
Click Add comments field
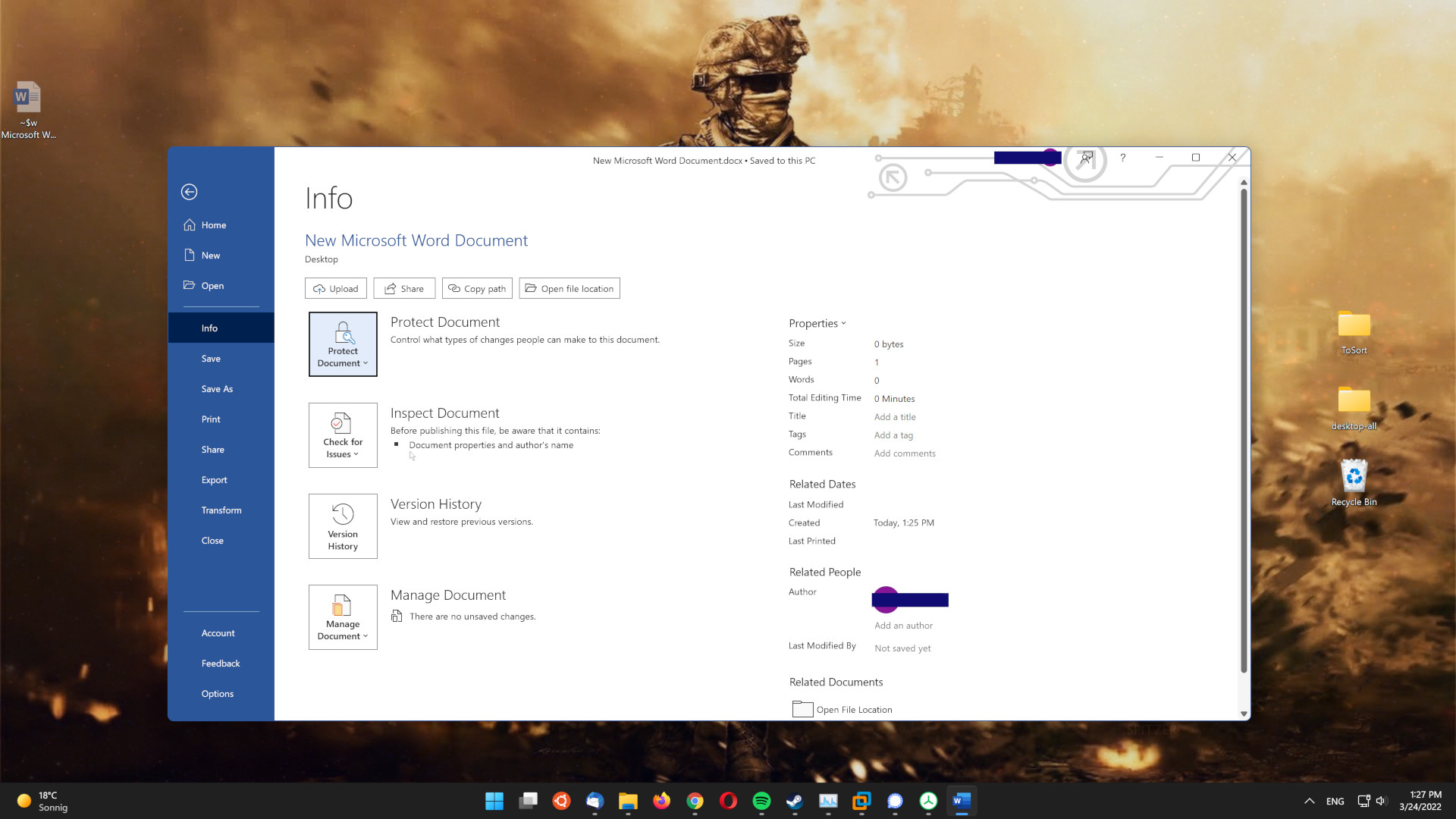click(905, 453)
